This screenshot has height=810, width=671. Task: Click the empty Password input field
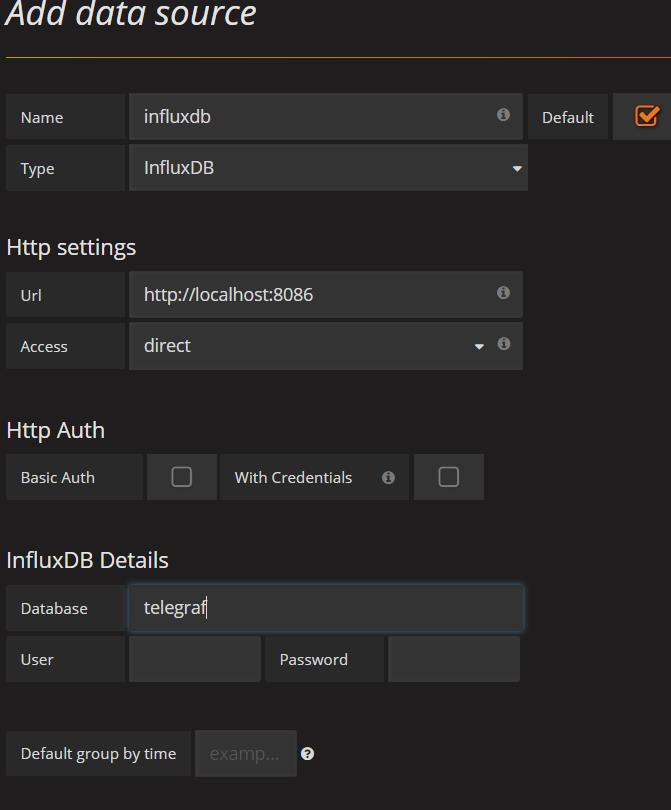[x=454, y=659]
